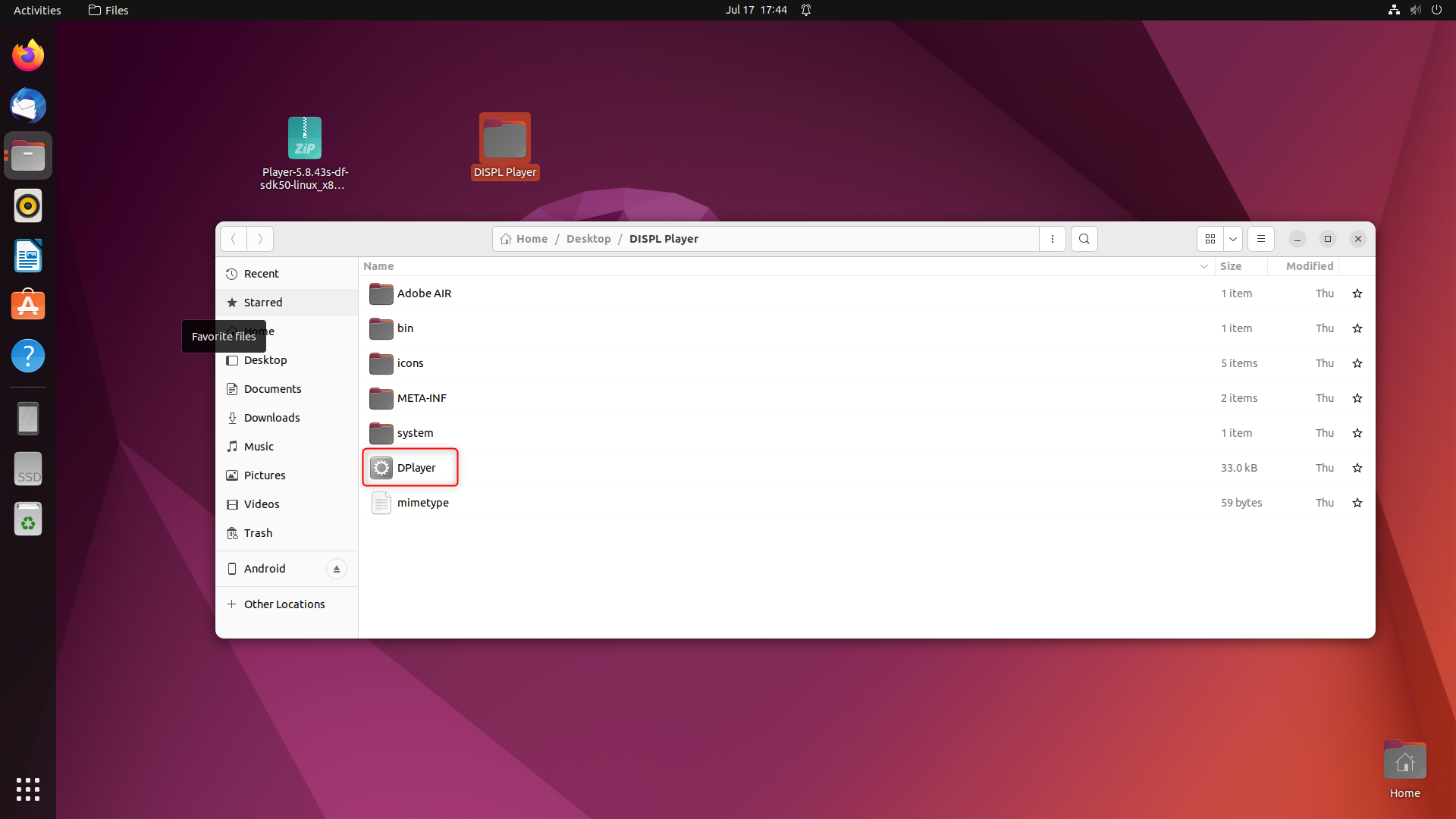Click the Name column sort chevron
Screen dimensions: 1456x819
pyautogui.click(x=1203, y=266)
